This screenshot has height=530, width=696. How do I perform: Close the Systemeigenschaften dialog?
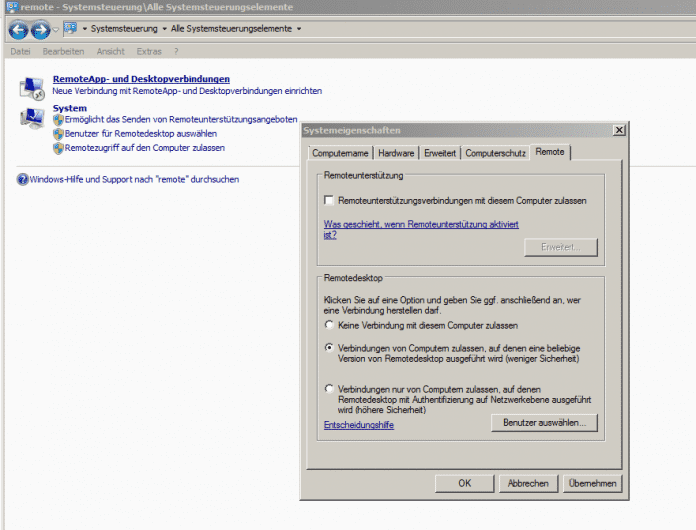[x=619, y=130]
